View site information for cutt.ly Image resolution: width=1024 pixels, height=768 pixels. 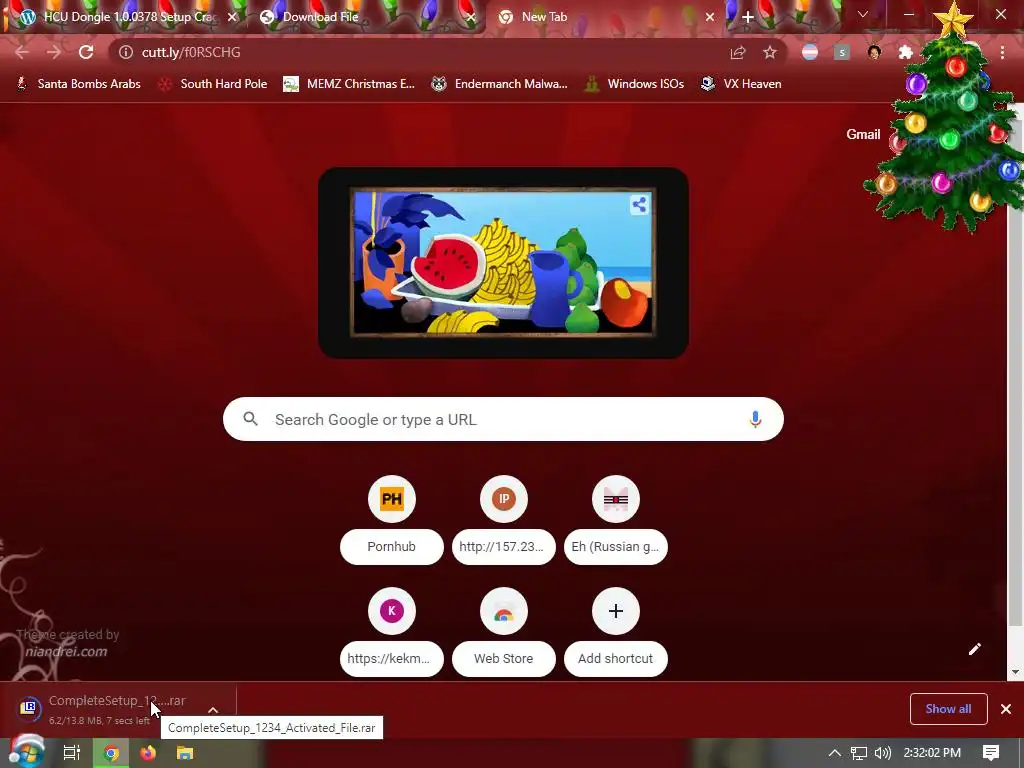coord(125,52)
